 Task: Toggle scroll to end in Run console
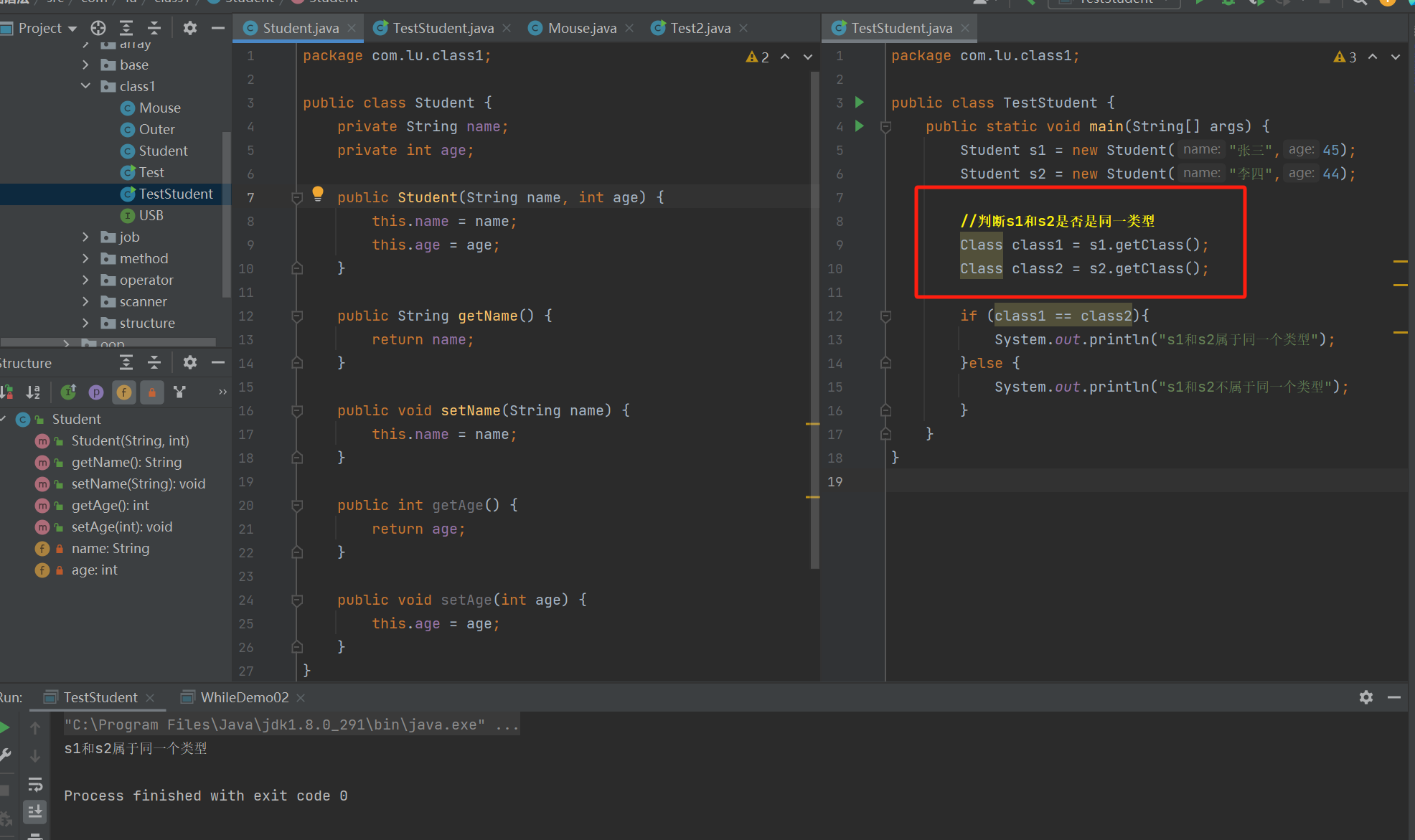[34, 811]
